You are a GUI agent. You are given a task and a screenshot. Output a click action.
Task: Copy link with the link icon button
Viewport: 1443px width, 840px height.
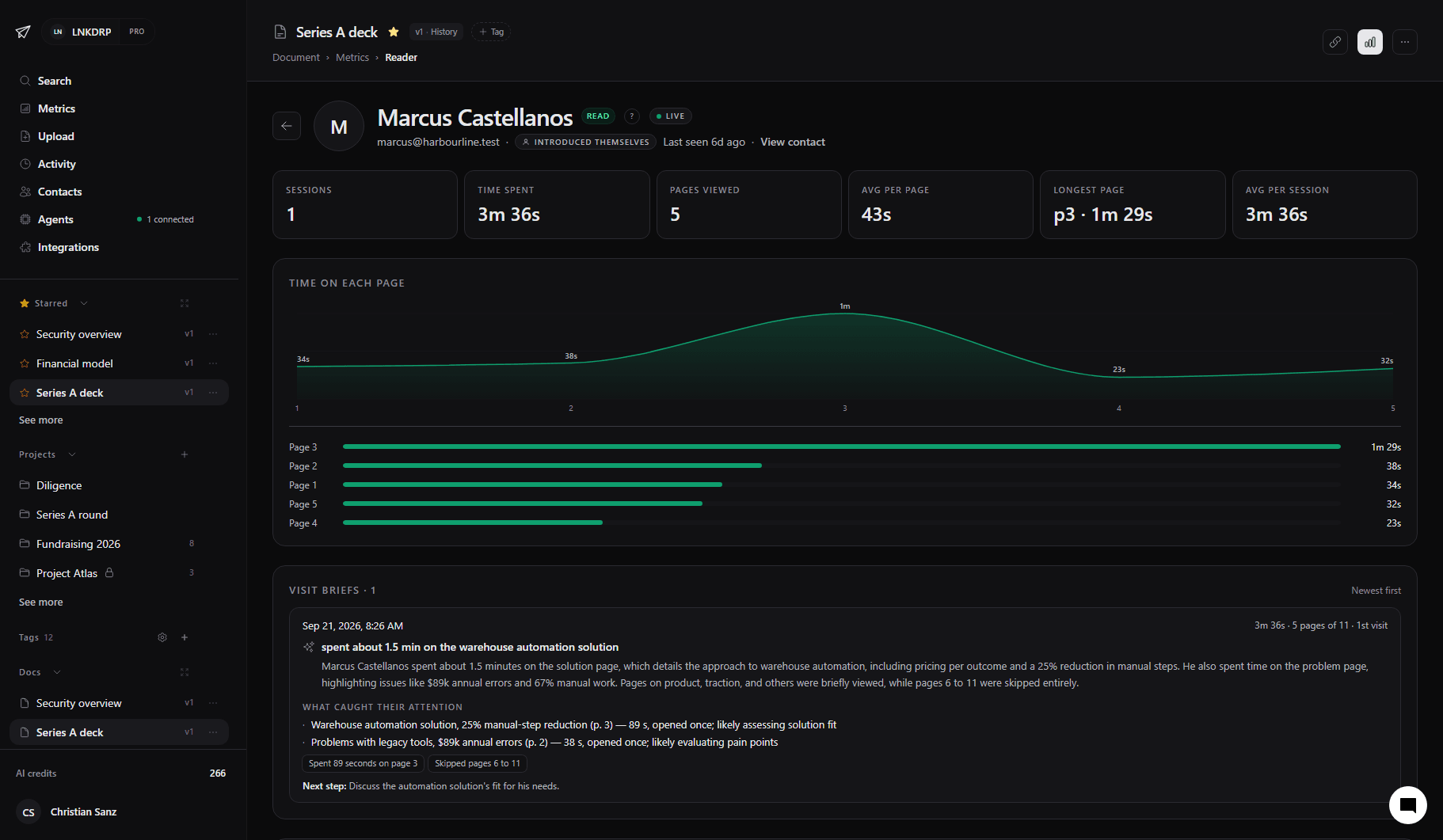click(1335, 42)
